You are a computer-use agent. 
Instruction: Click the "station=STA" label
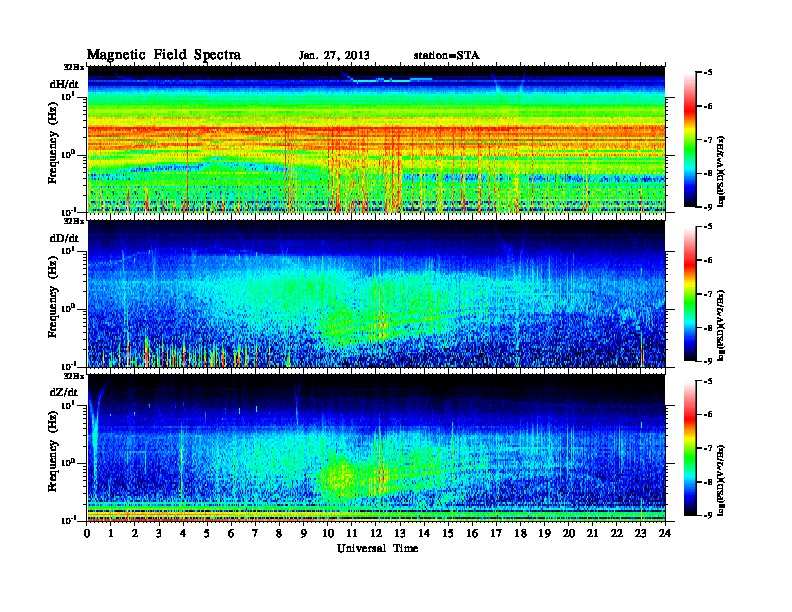click(447, 56)
